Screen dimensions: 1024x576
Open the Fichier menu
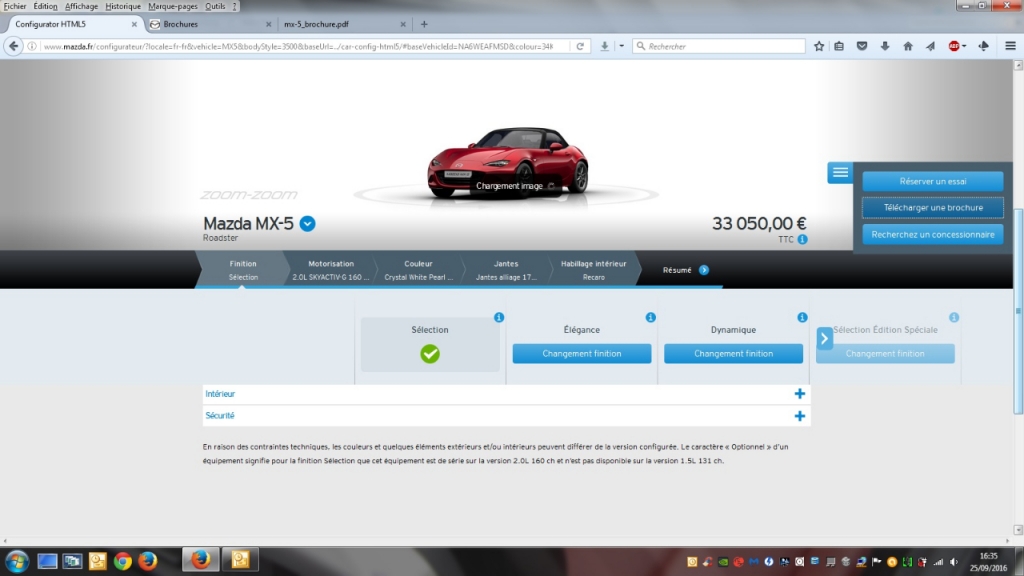(x=15, y=7)
